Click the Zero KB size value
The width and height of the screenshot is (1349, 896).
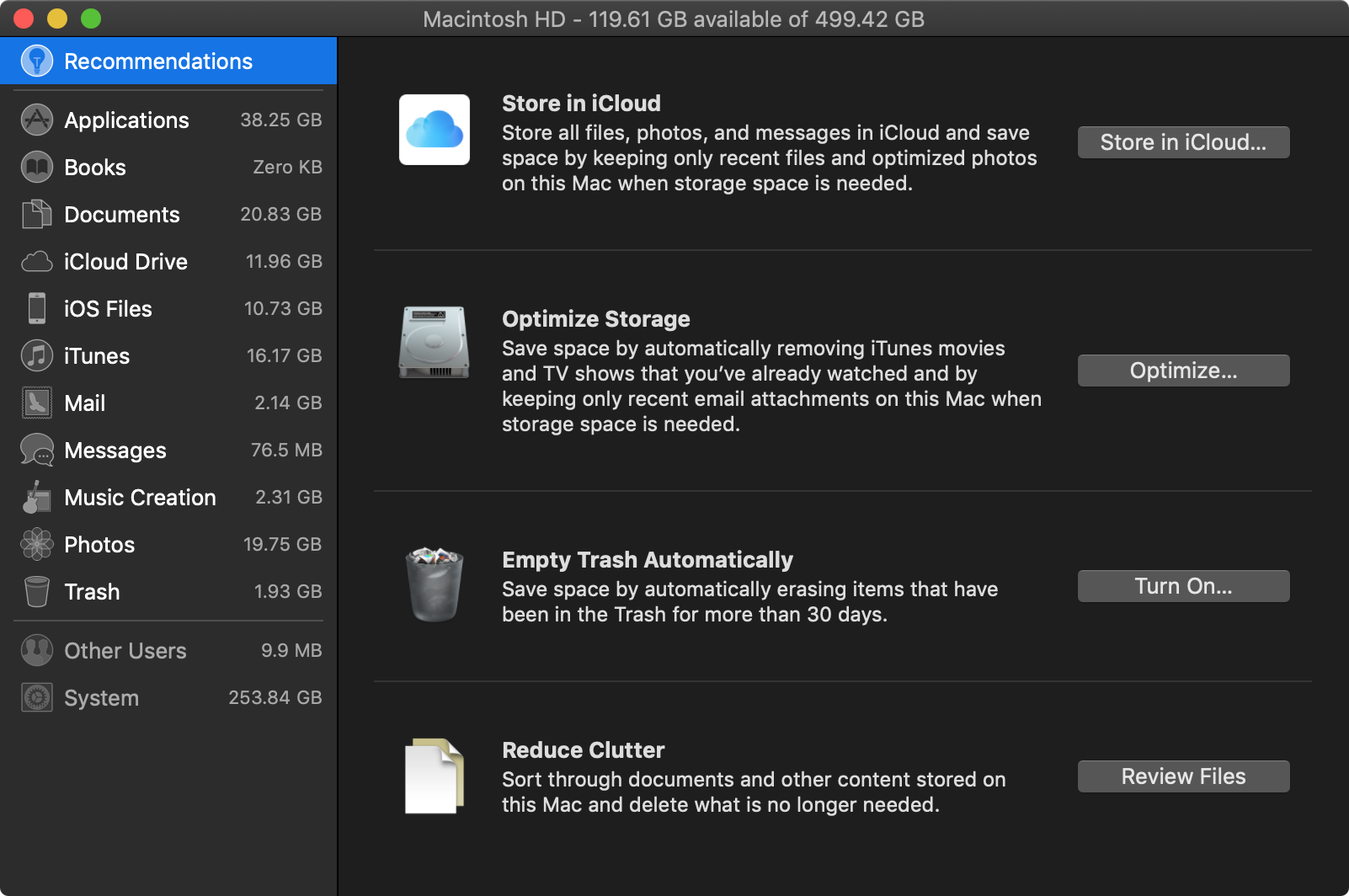click(288, 167)
